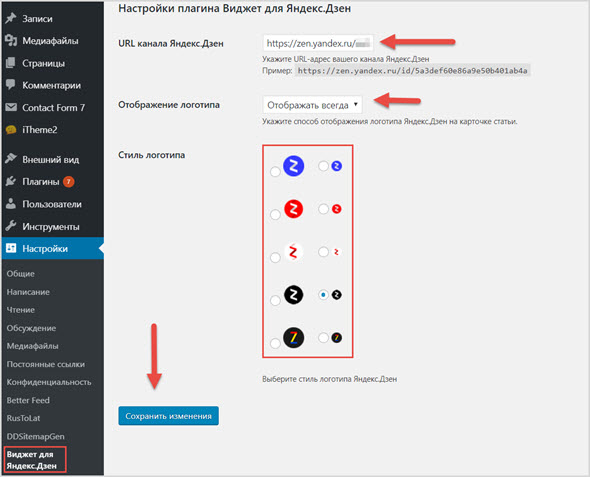Screen dimensions: 590x477
Task: Select the small red Zen logo style
Action: coord(323,209)
